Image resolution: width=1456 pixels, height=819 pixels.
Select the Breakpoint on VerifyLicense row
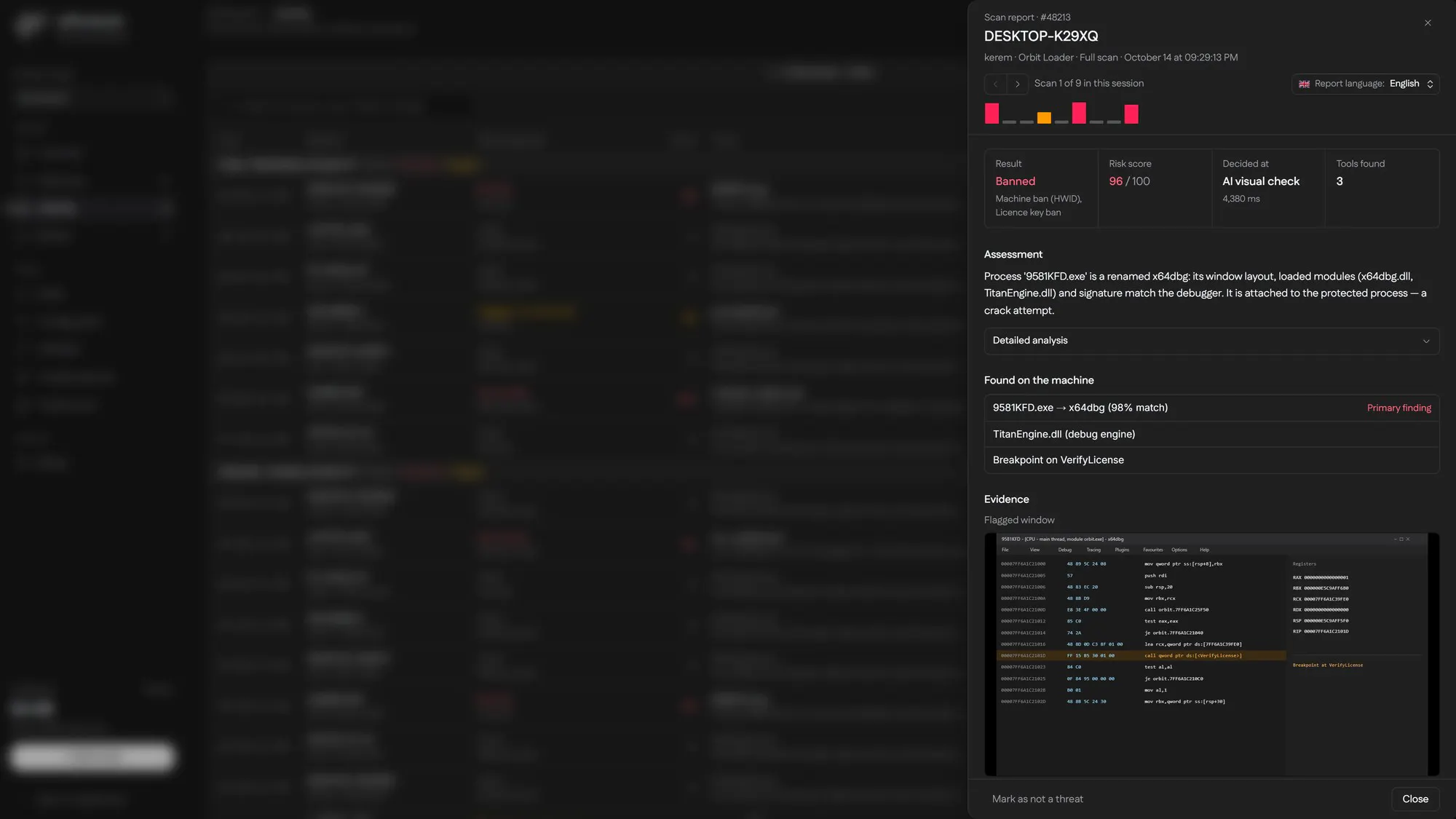pos(1211,460)
